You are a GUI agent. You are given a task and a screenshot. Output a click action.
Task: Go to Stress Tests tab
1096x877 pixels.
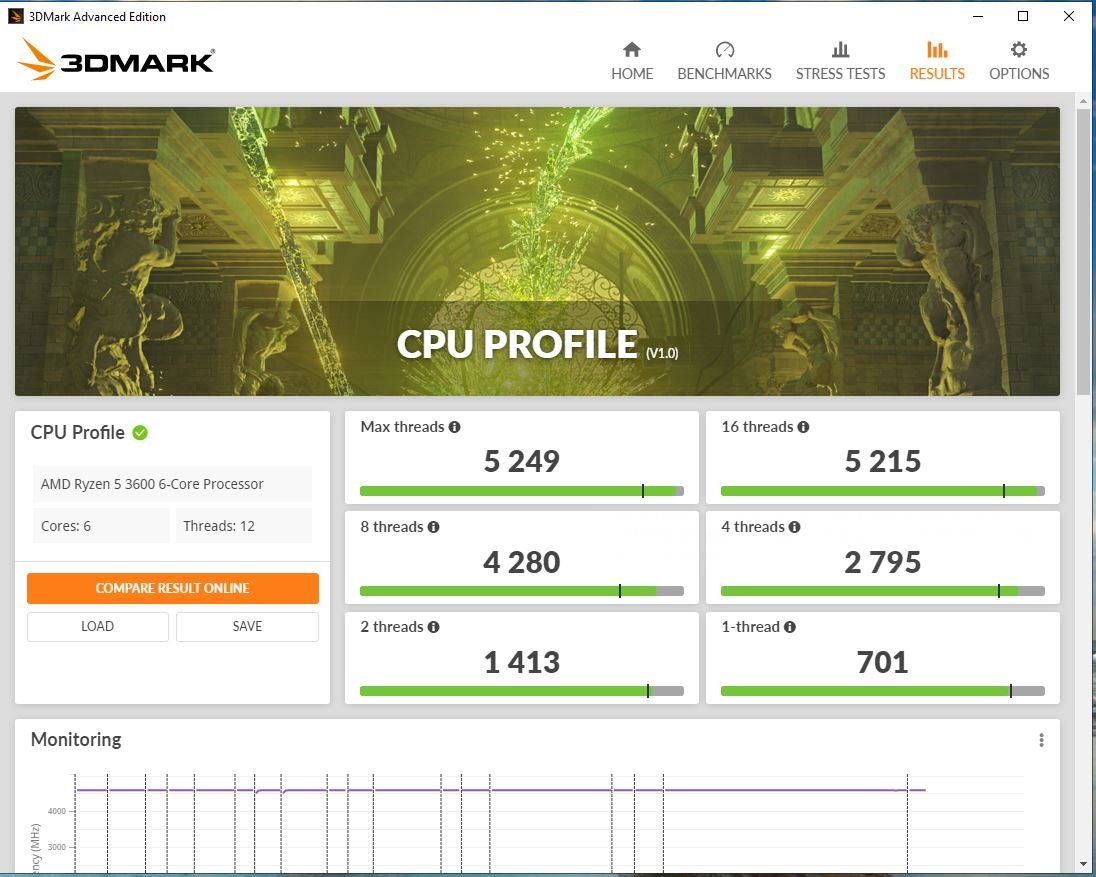click(840, 61)
